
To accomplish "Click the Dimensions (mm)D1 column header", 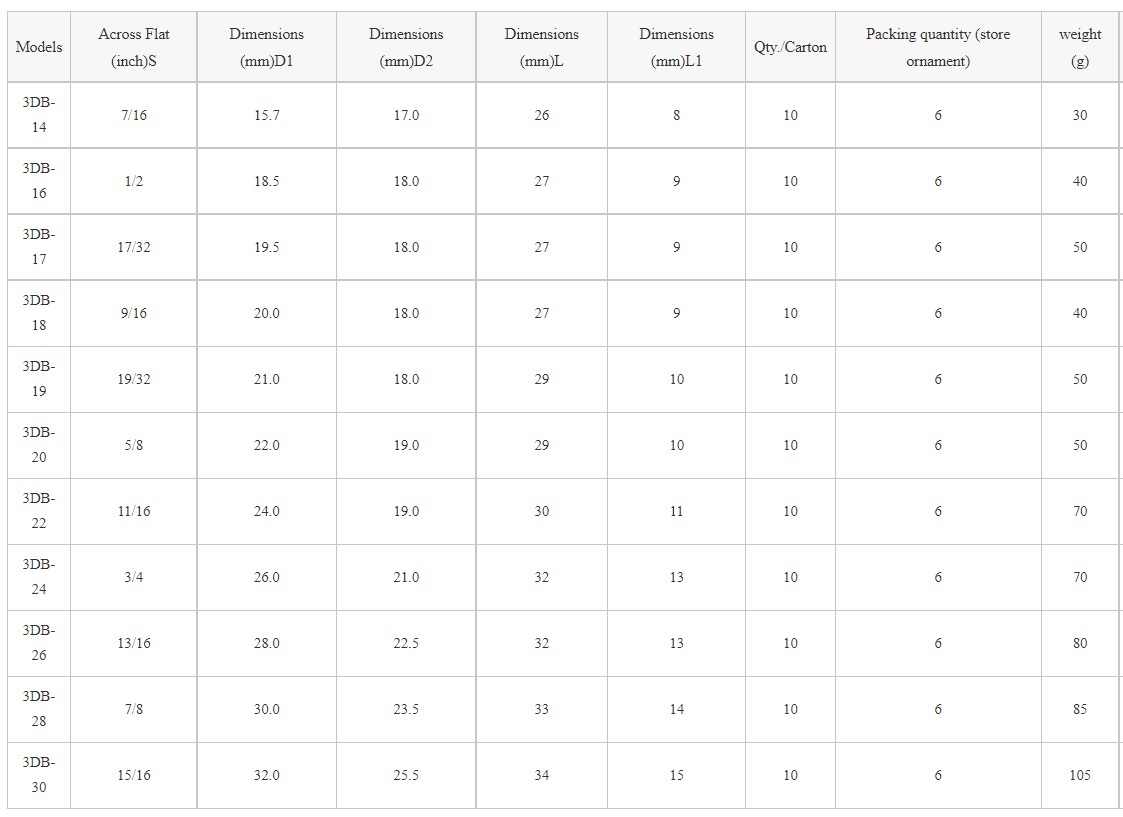I will tap(266, 47).
